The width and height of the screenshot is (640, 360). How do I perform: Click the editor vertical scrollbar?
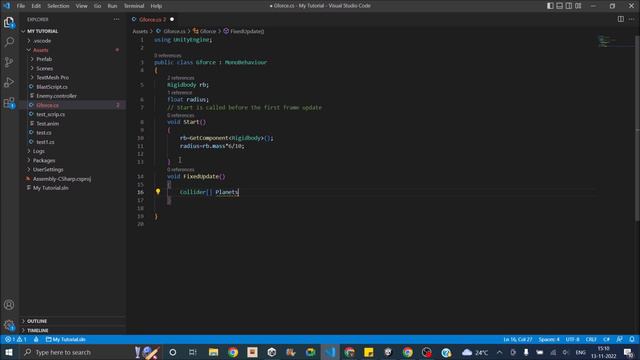click(637, 129)
